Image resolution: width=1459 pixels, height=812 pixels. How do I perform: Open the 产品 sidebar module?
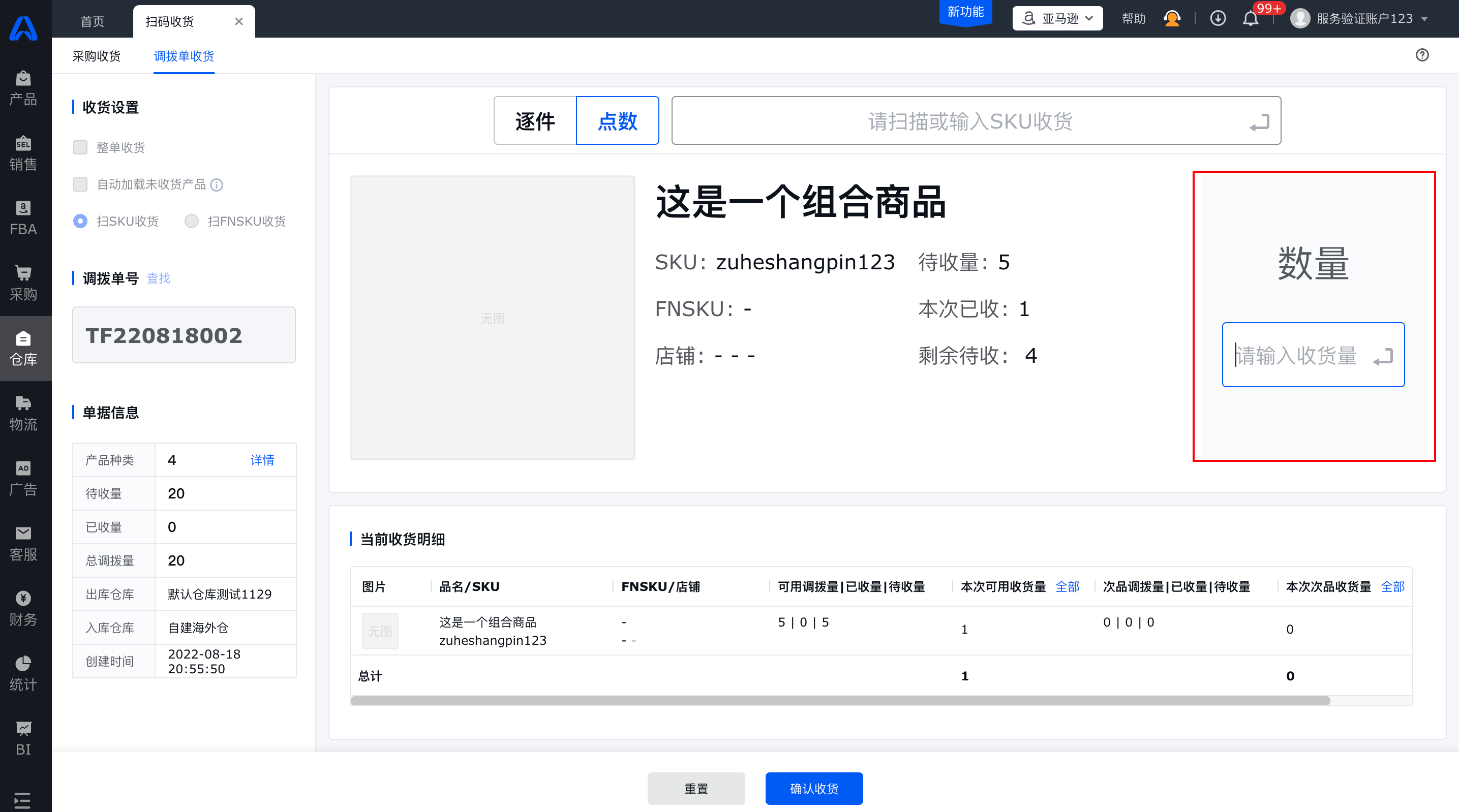point(23,89)
